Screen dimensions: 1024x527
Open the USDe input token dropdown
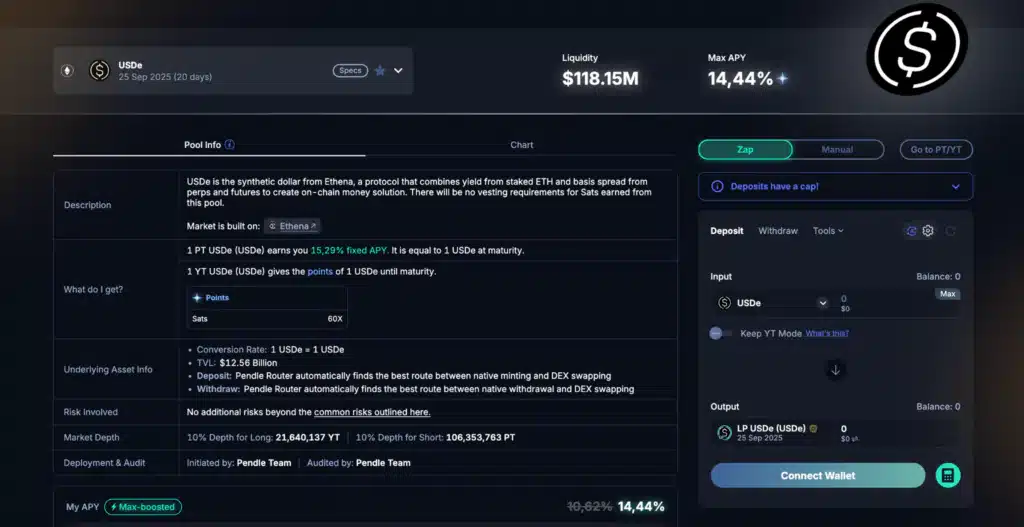tap(822, 303)
